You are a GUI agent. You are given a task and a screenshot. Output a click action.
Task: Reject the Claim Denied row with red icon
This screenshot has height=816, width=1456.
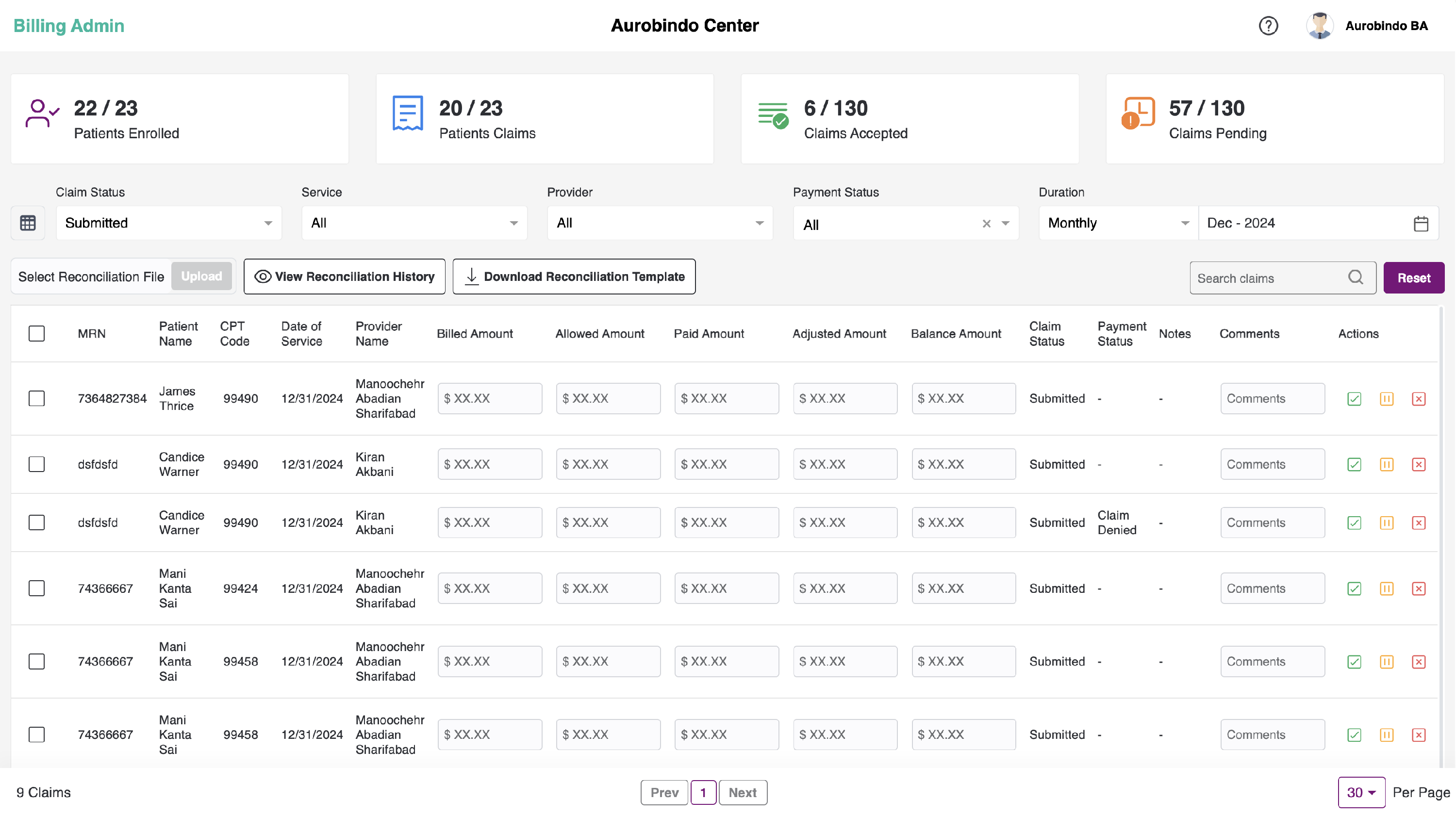coord(1418,522)
